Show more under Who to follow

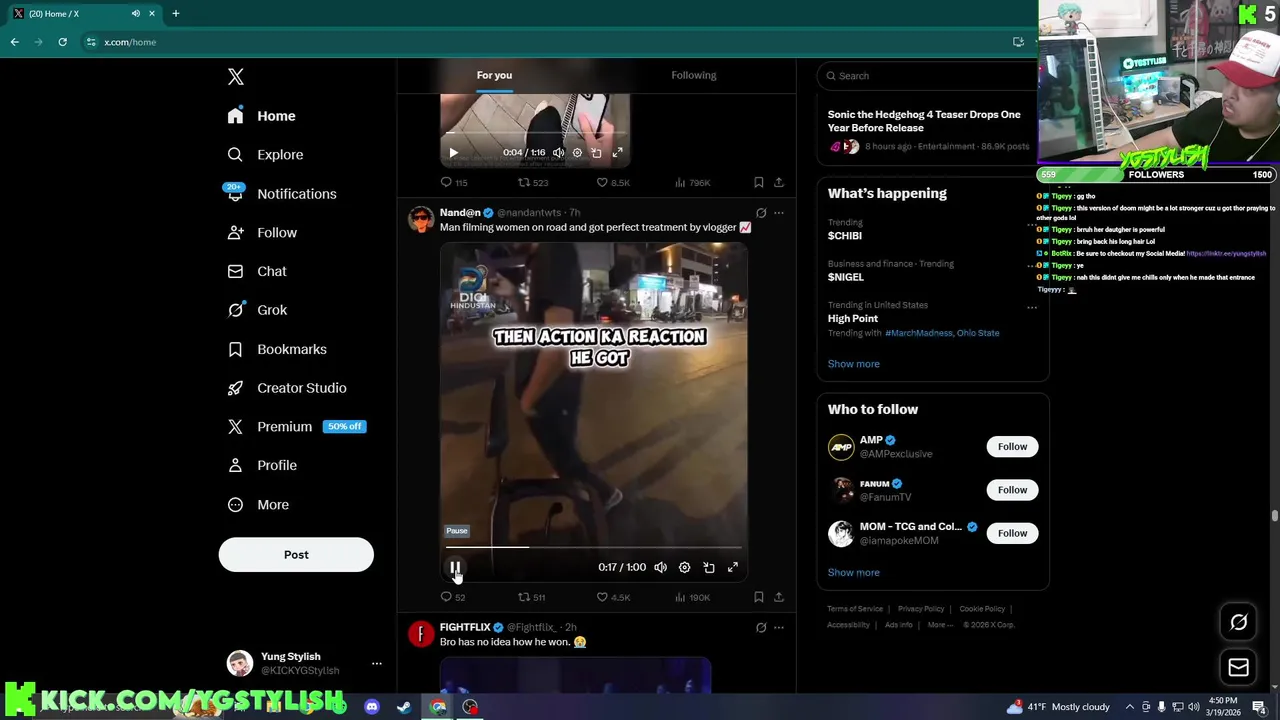pyautogui.click(x=853, y=573)
